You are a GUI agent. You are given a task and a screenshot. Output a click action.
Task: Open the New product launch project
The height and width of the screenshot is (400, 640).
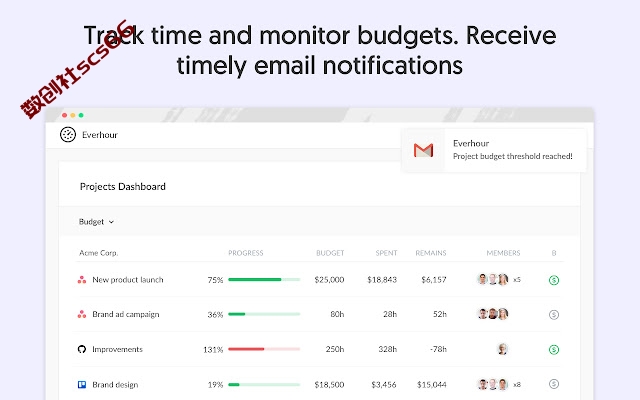(128, 280)
